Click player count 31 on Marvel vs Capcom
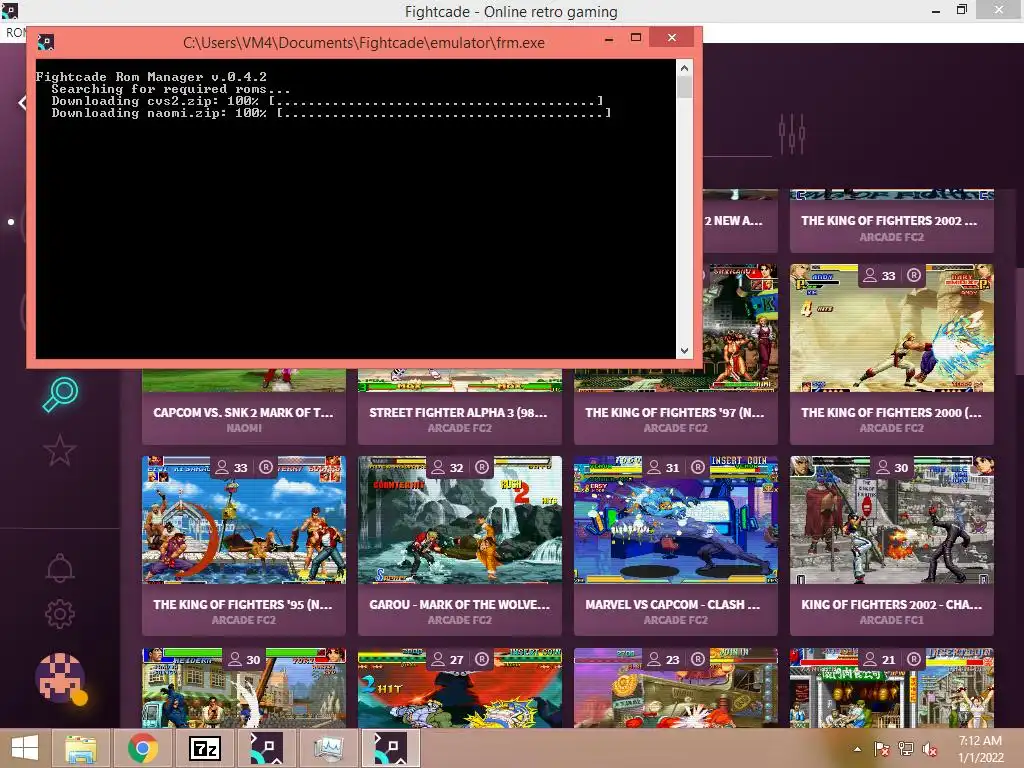 click(x=664, y=468)
